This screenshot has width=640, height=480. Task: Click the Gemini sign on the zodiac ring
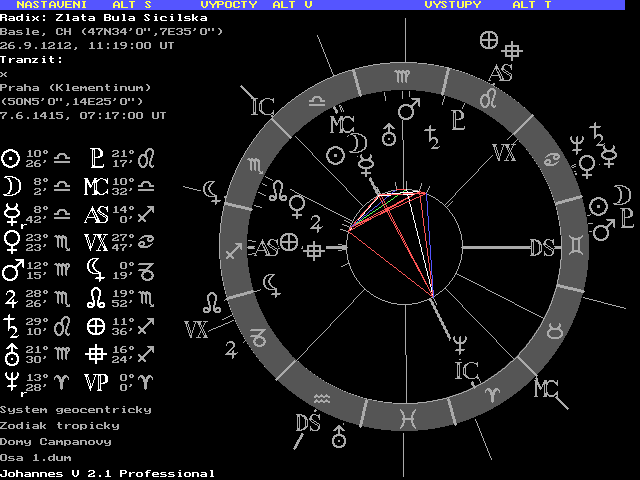[578, 245]
